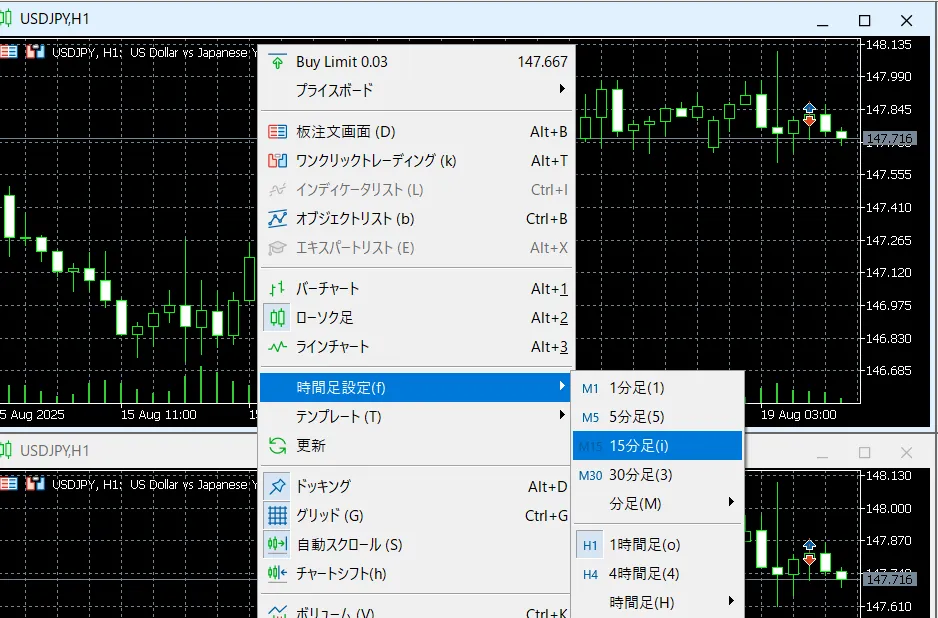The width and height of the screenshot is (938, 618).
Task: Toggle ドッキング for chart window
Action: (x=323, y=486)
